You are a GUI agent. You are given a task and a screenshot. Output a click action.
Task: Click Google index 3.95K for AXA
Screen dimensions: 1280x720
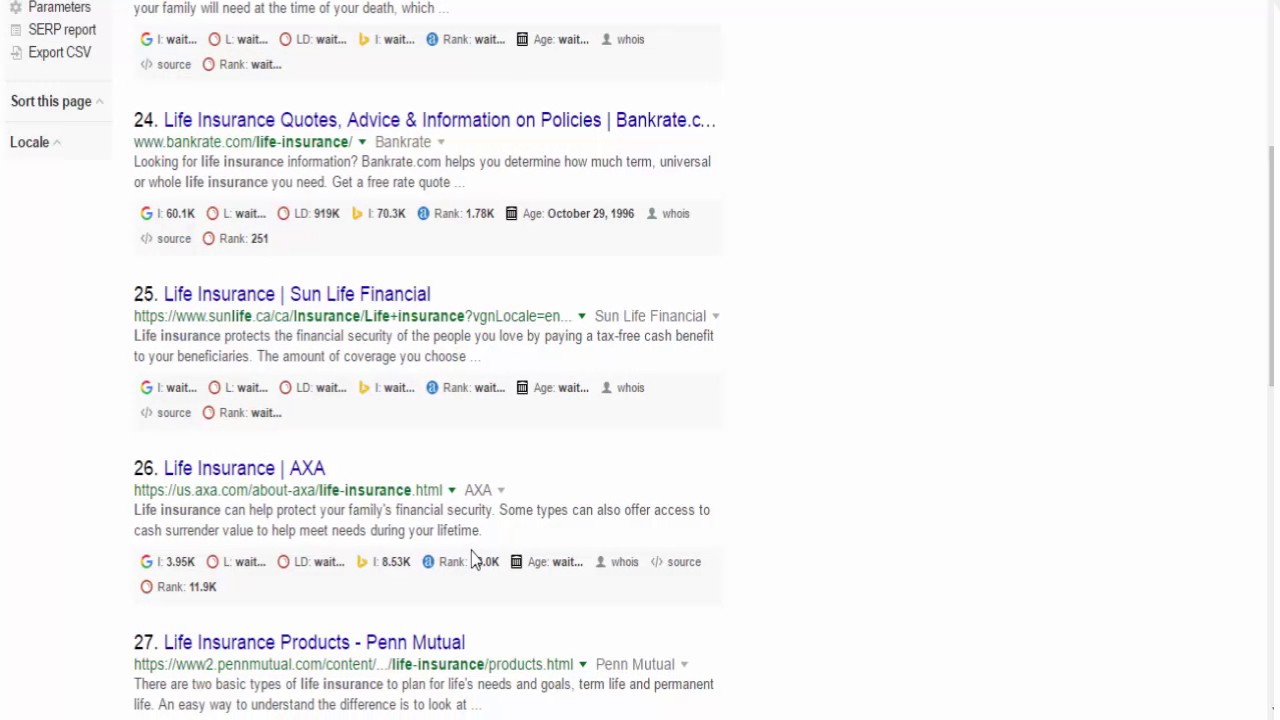168,561
